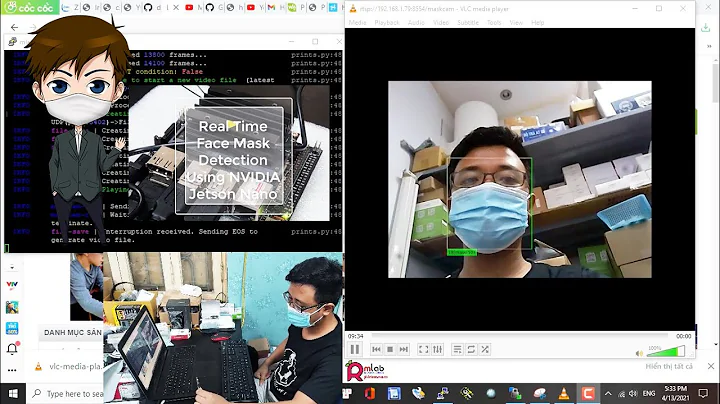The height and width of the screenshot is (404, 720).
Task: Open the game sidebar shortcut icon
Action: tap(12, 307)
